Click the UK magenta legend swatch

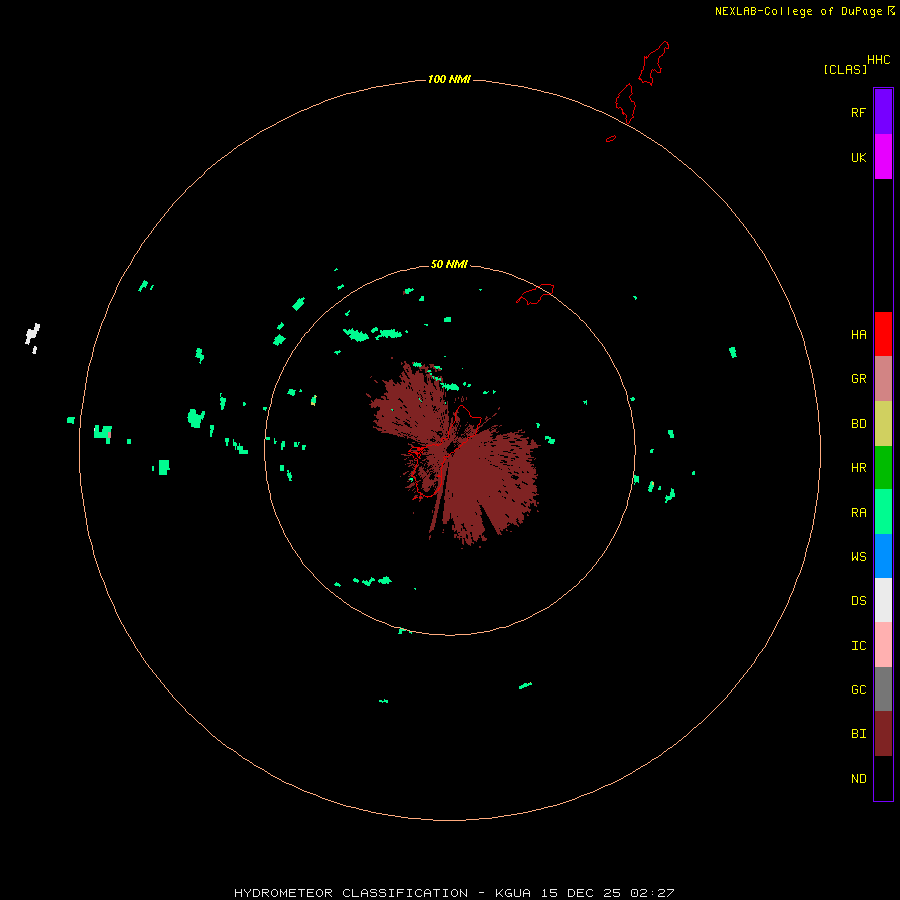tap(883, 157)
